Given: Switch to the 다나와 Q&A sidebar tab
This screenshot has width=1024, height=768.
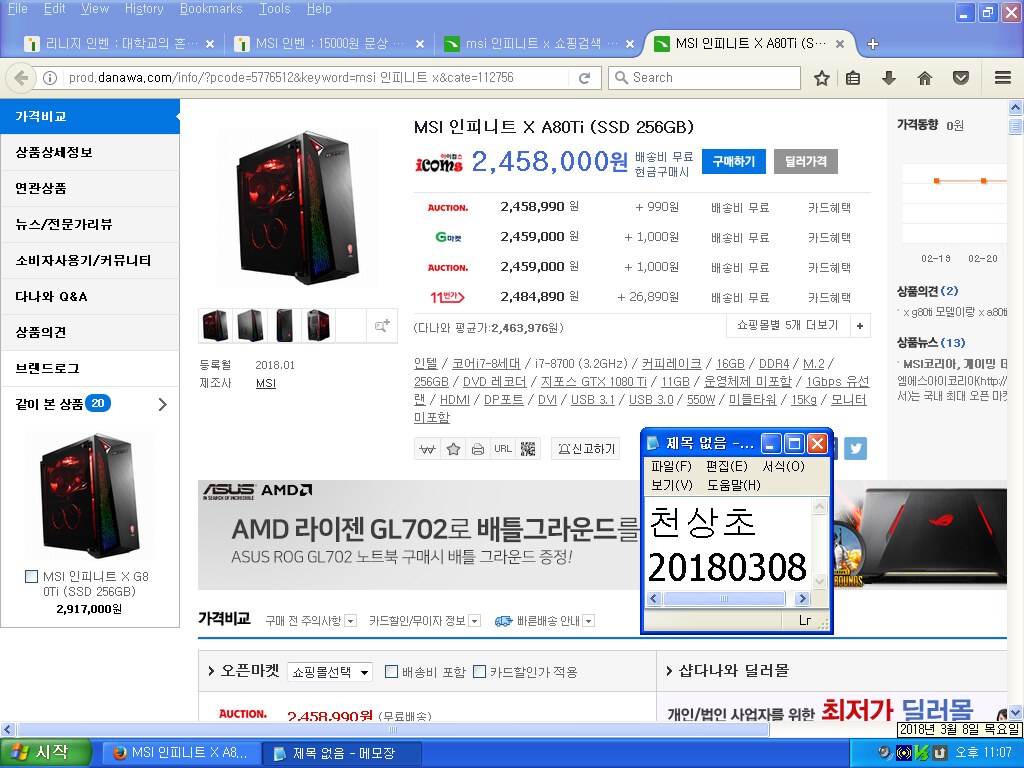Looking at the screenshot, I should 90,296.
